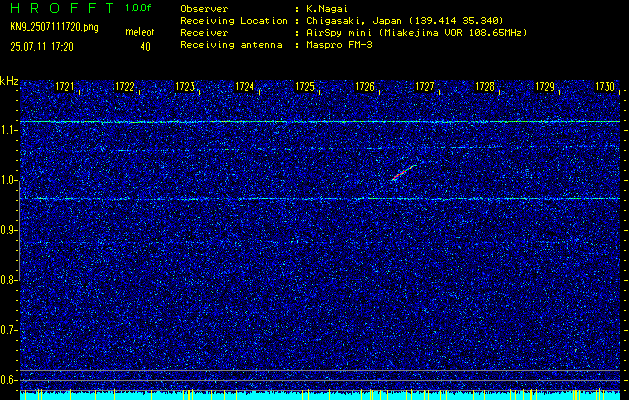Image resolution: width=629 pixels, height=400 pixels.
Task: Click the version label 1.00f
Action: pos(138,8)
